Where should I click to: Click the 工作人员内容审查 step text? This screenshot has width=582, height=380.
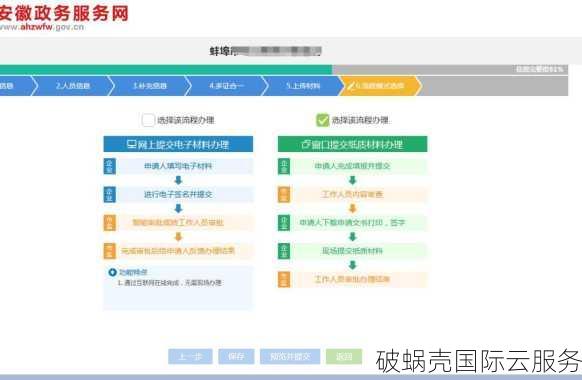click(352, 194)
